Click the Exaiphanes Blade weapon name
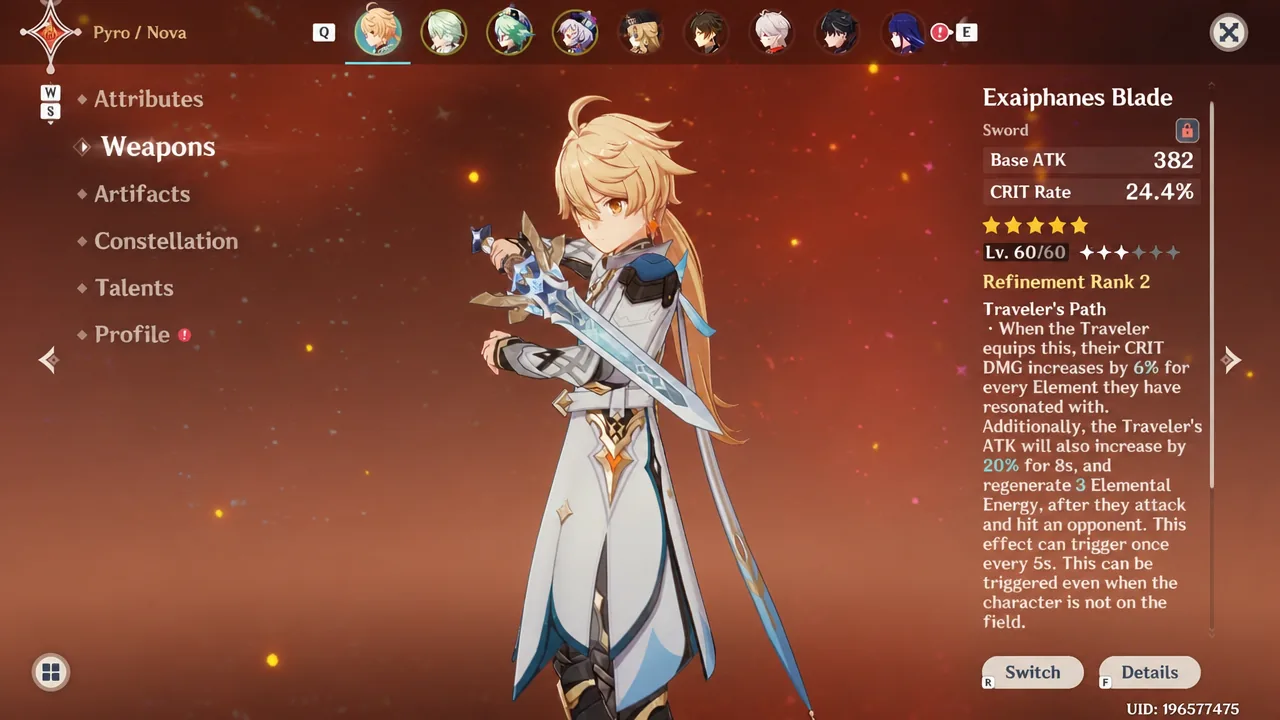 point(1078,97)
